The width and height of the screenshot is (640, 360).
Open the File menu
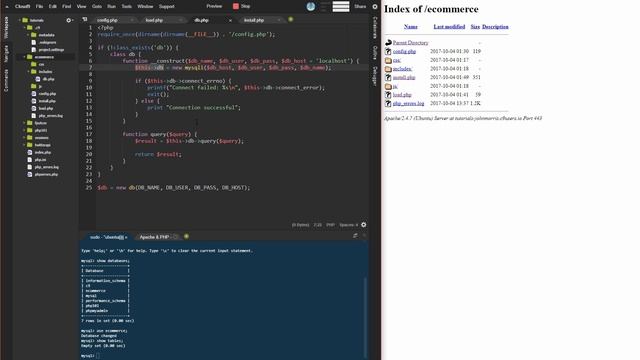coord(39,7)
